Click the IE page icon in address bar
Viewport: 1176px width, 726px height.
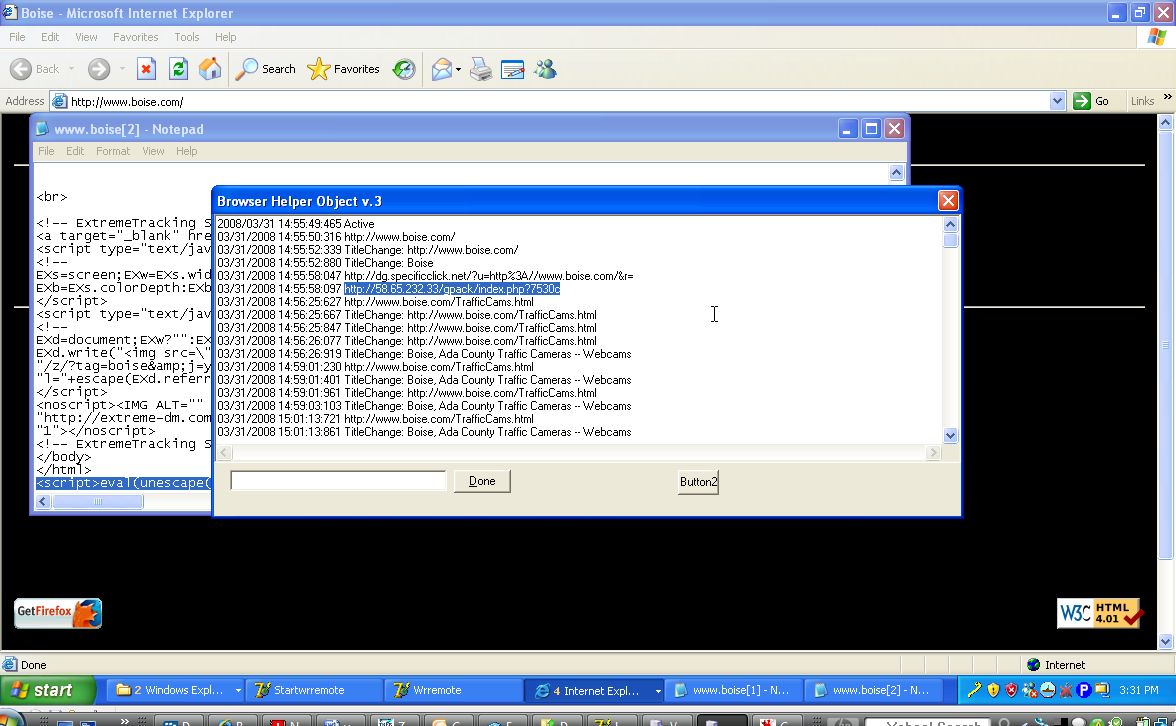coord(59,101)
